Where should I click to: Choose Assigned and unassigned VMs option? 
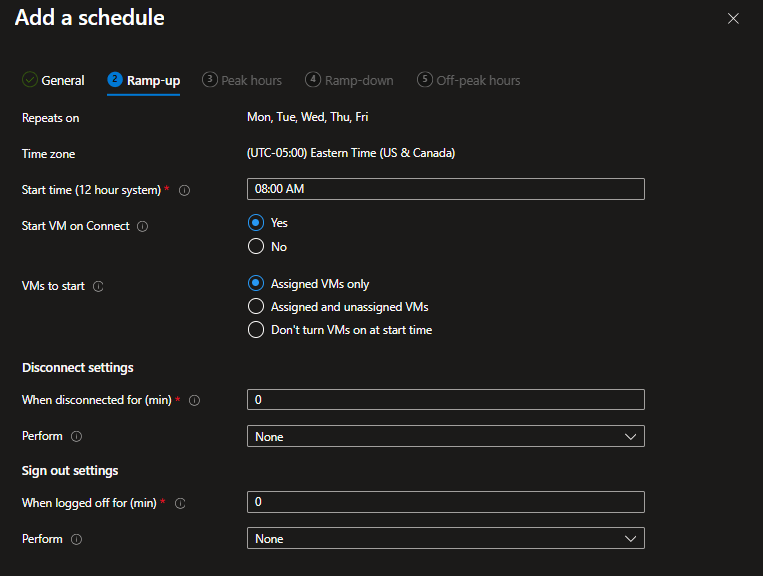point(256,307)
